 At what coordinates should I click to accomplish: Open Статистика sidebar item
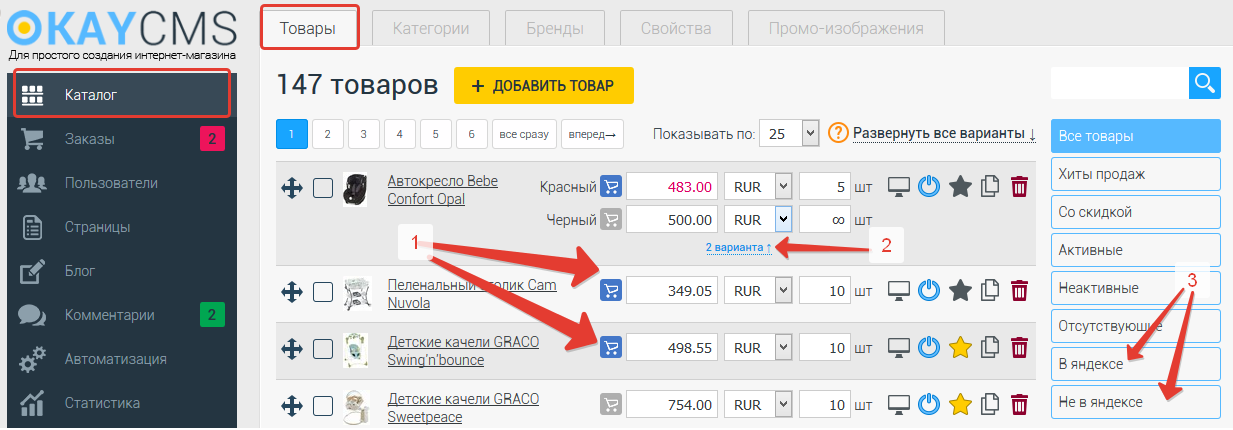pyautogui.click(x=122, y=403)
